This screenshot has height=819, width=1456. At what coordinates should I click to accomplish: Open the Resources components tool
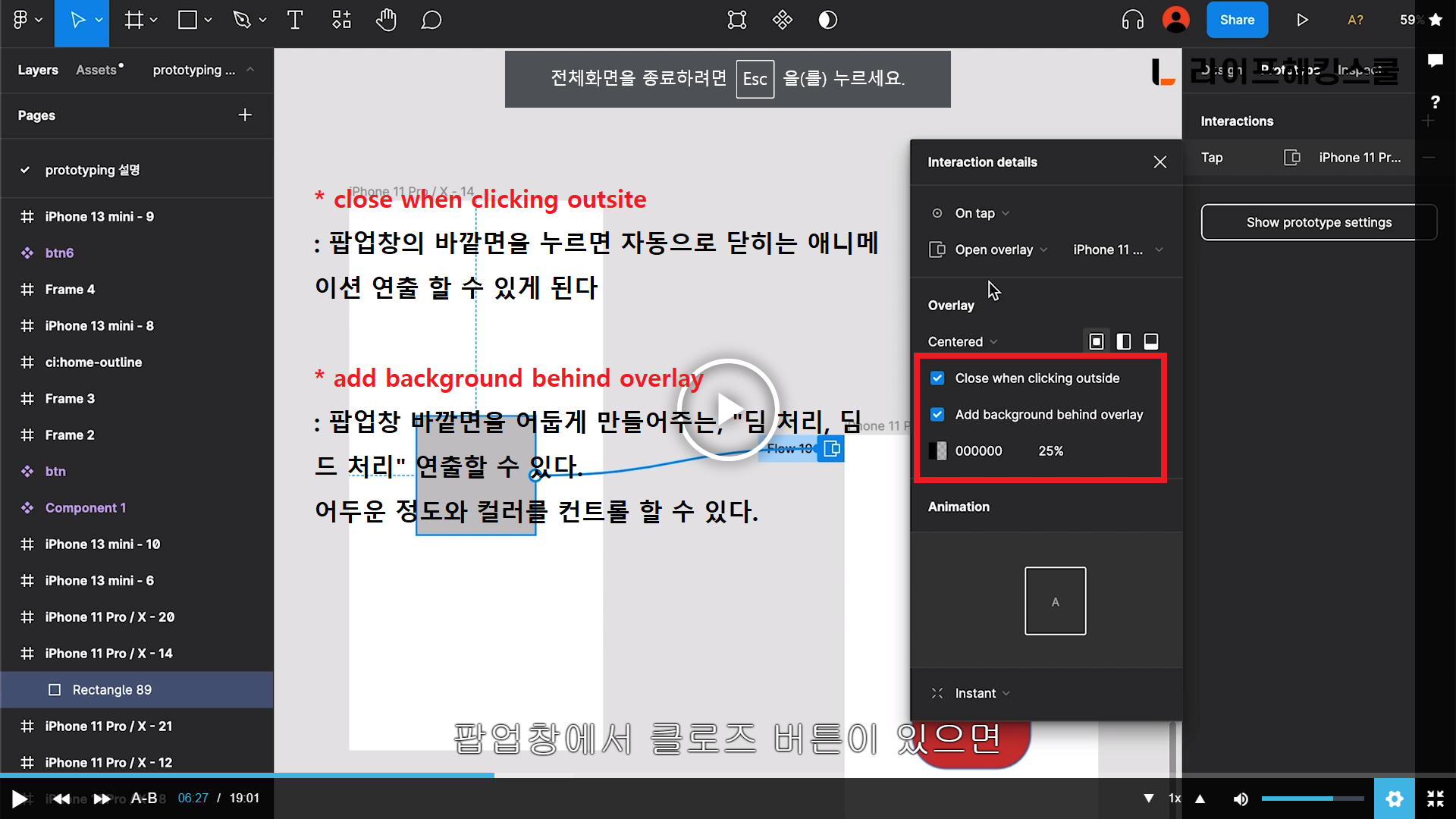pyautogui.click(x=341, y=20)
